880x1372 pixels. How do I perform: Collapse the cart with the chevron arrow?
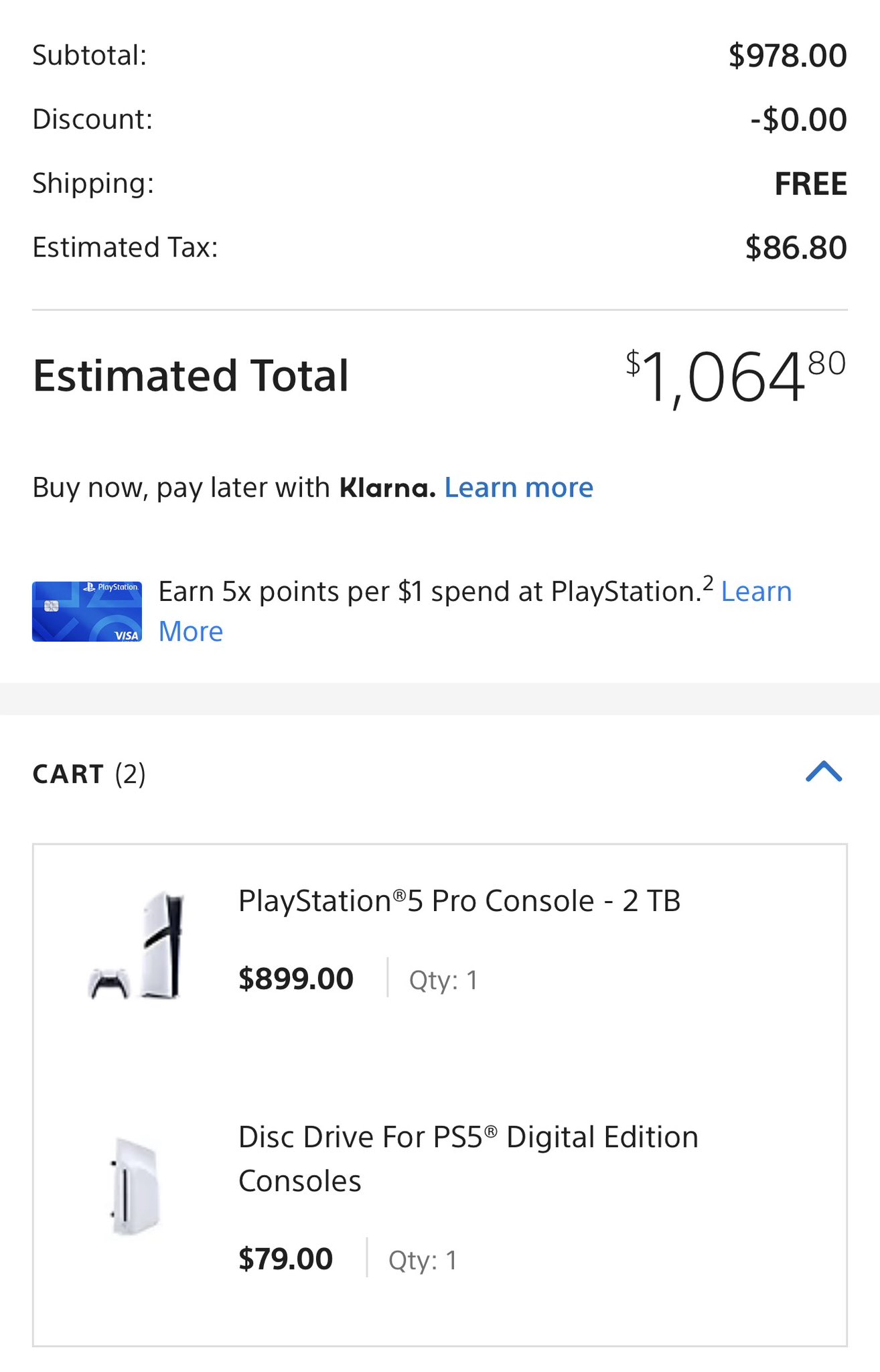[824, 772]
